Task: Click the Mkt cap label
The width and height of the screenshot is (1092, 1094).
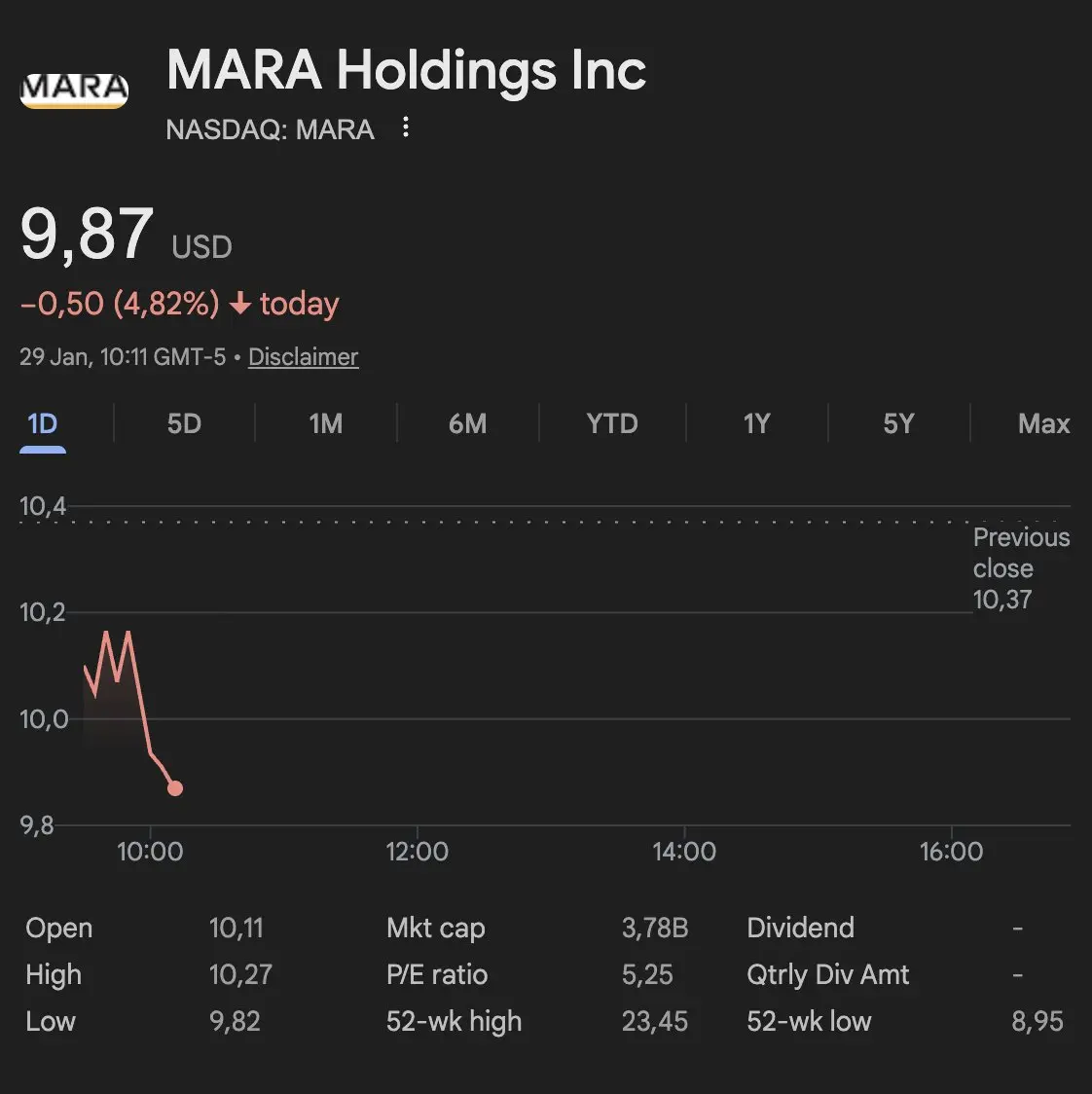Action: [x=435, y=929]
